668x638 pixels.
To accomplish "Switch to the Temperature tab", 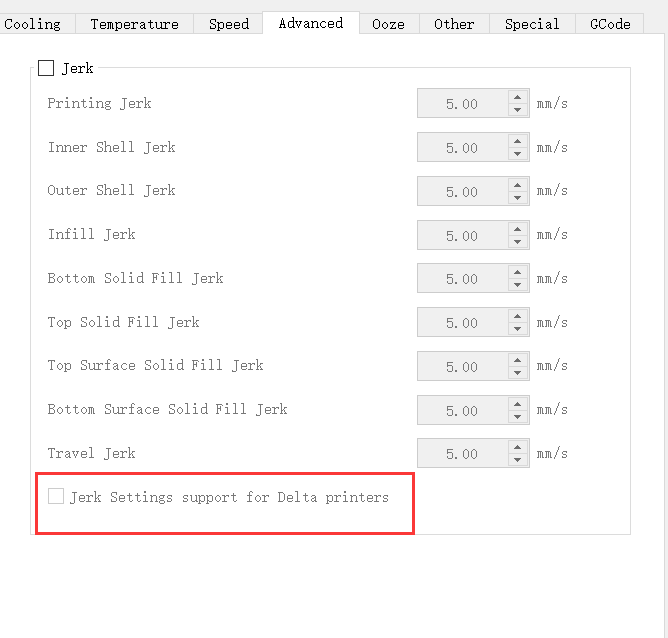I will [135, 24].
